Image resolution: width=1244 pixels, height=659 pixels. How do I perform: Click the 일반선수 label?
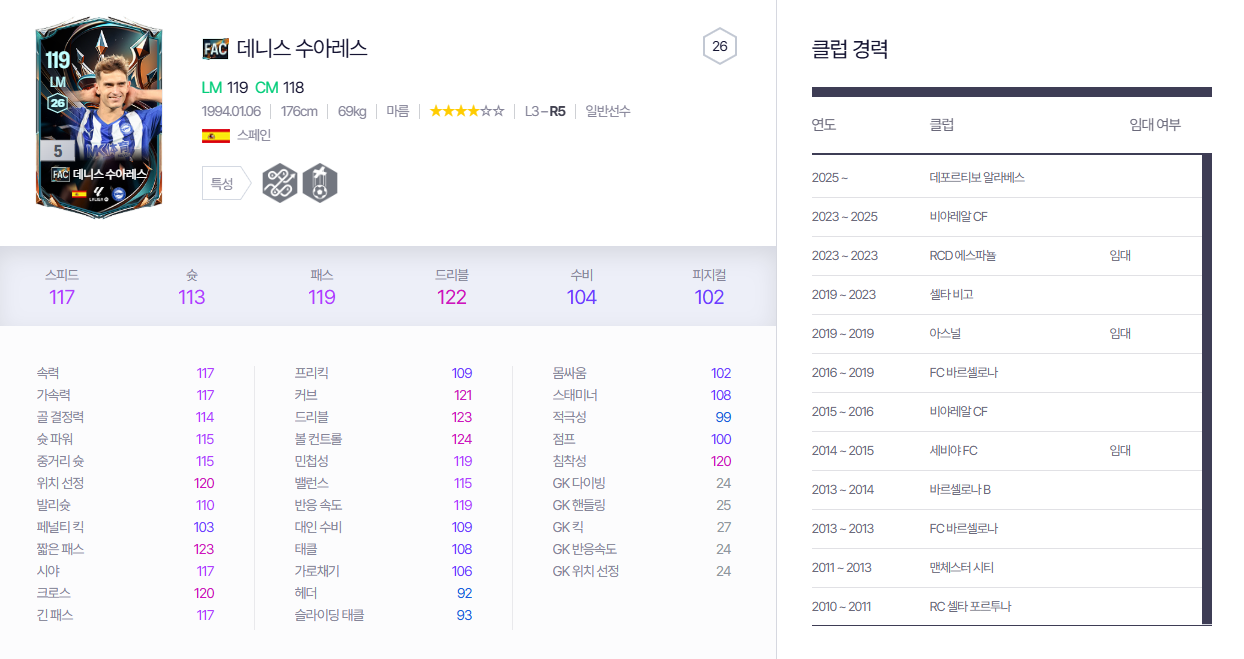point(608,111)
